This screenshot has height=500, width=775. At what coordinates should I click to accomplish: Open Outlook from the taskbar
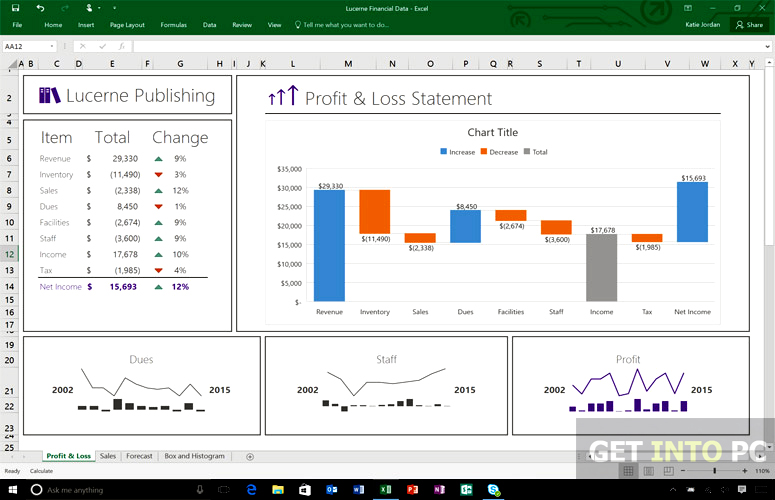coord(332,490)
